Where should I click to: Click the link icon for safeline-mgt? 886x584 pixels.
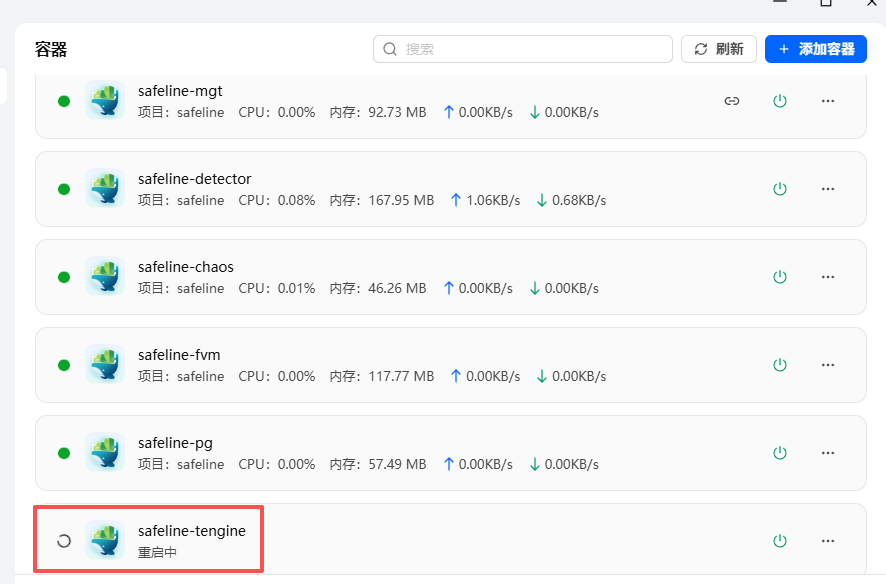[732, 101]
